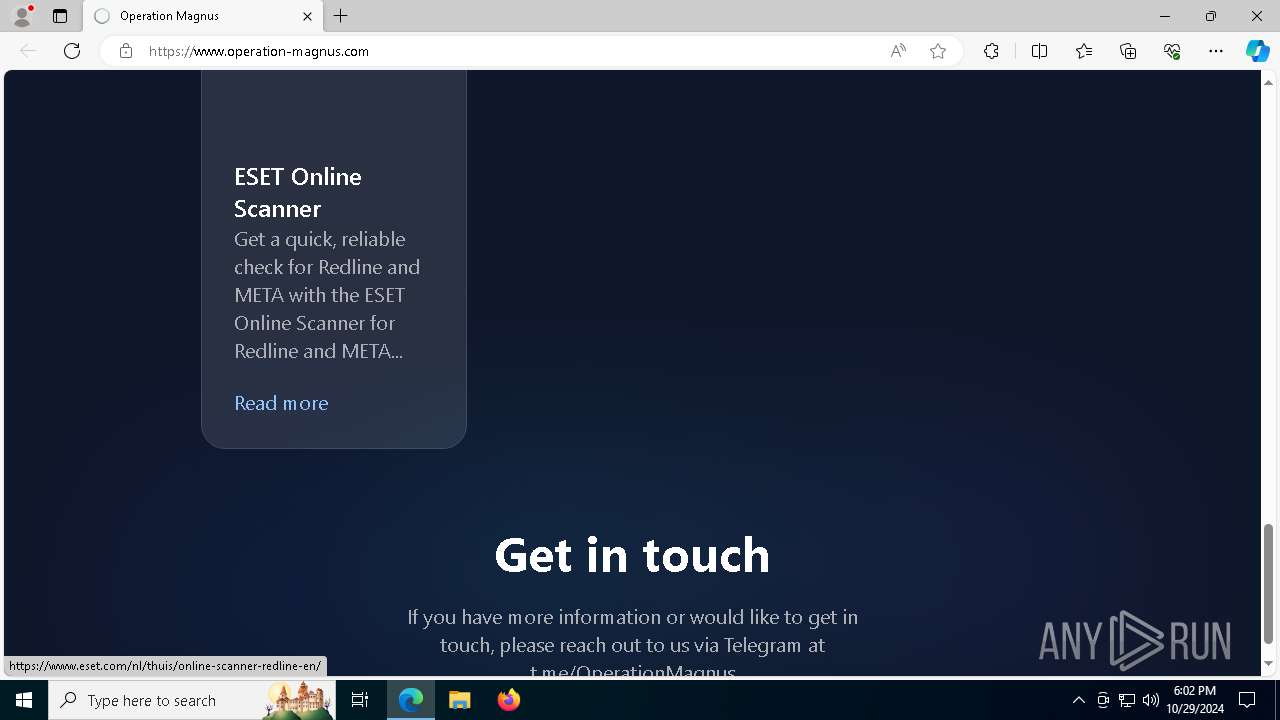Close the Operation Magnus tab
This screenshot has height=720, width=1280.
(307, 16)
